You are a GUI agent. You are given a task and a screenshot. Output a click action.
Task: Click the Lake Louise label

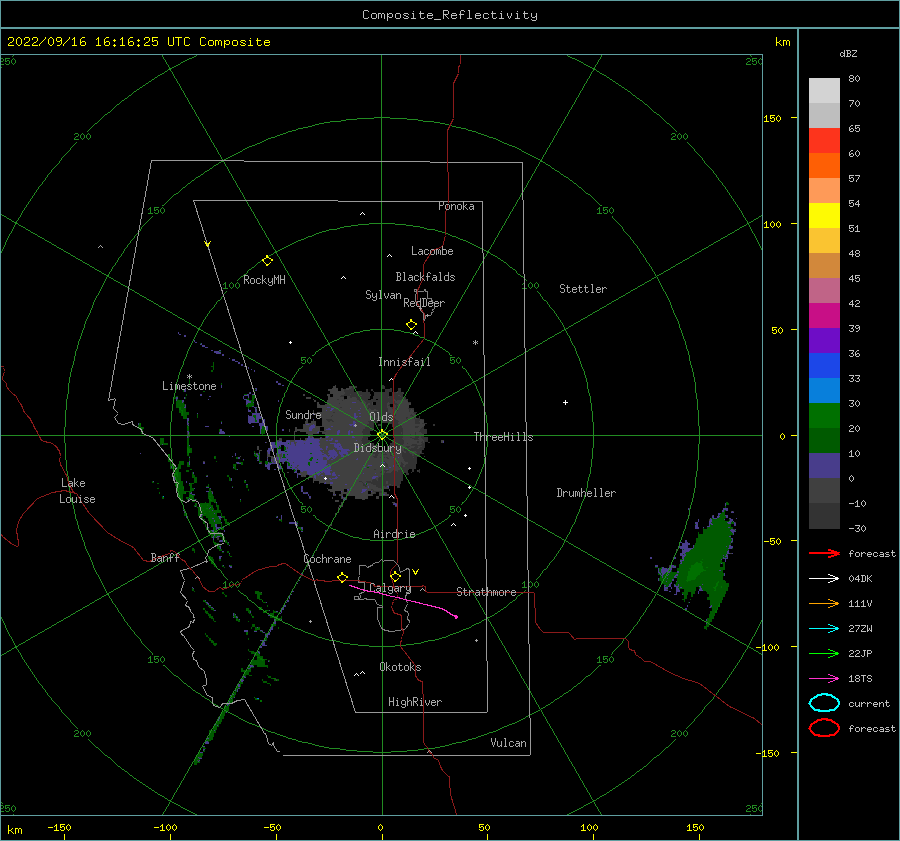tap(77, 491)
